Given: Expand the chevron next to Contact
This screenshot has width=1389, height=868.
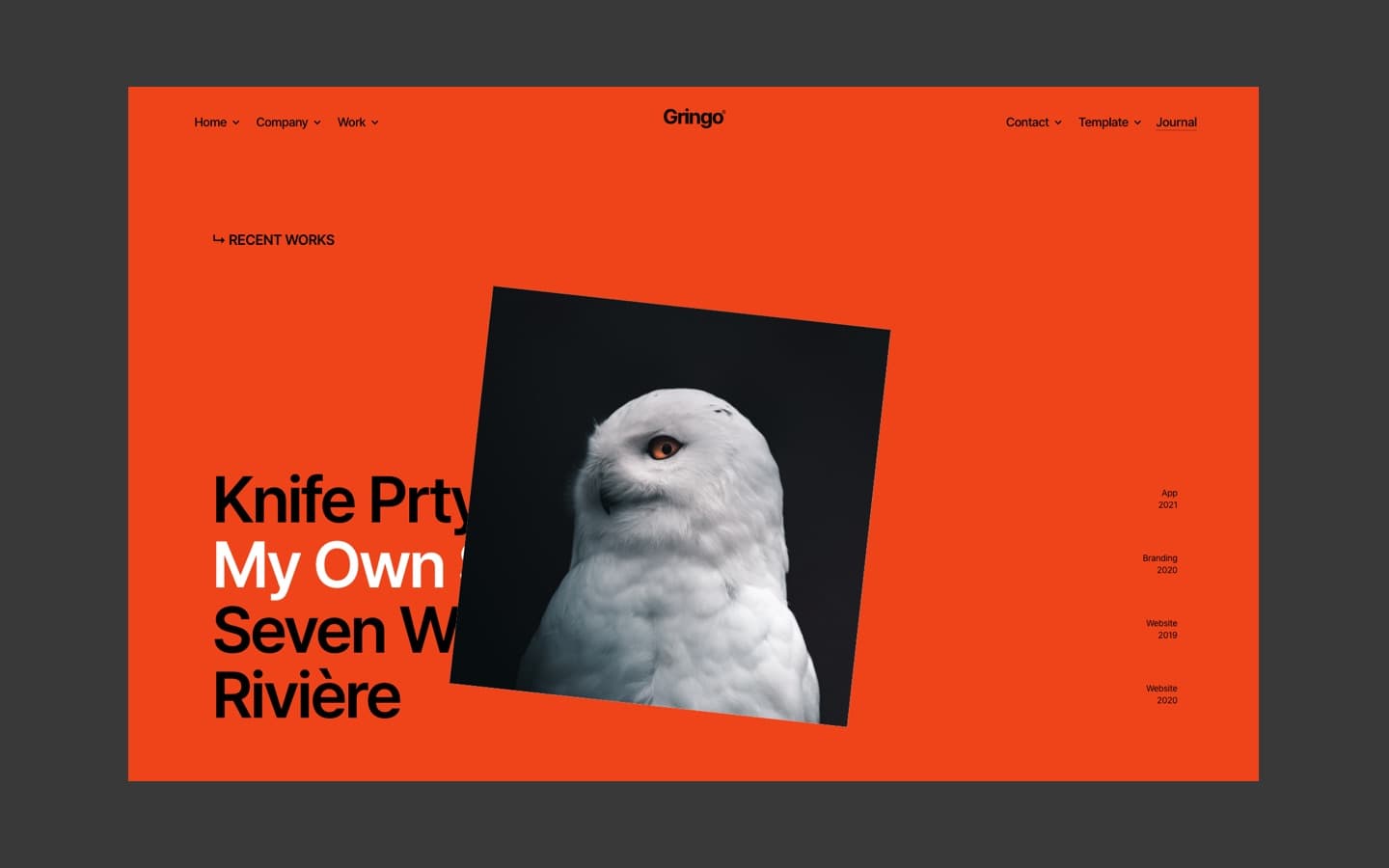Looking at the screenshot, I should (x=1058, y=122).
